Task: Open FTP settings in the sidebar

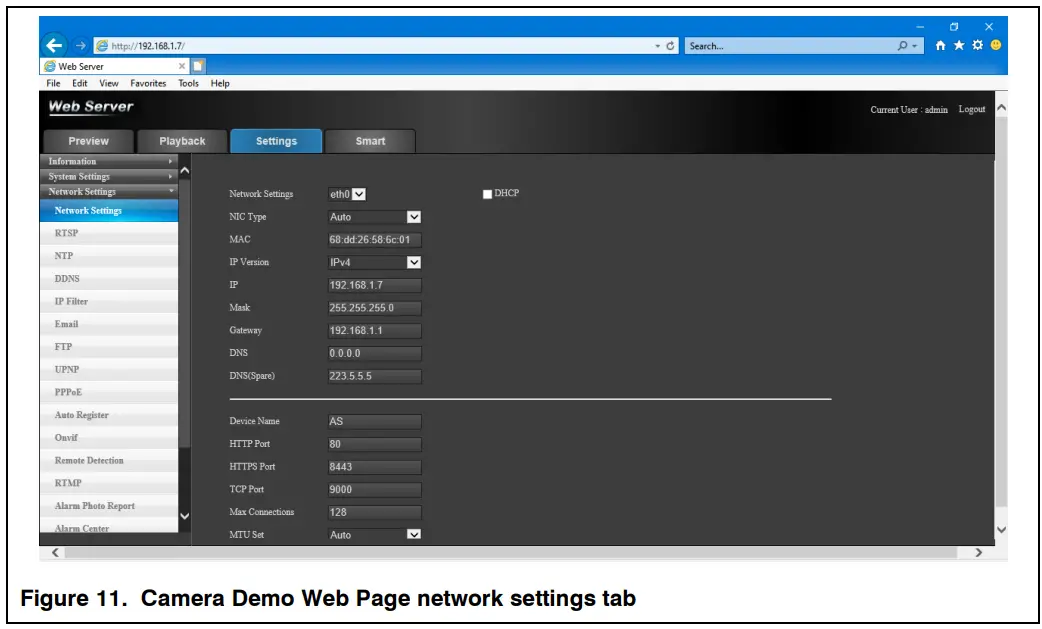Action: [x=109, y=347]
